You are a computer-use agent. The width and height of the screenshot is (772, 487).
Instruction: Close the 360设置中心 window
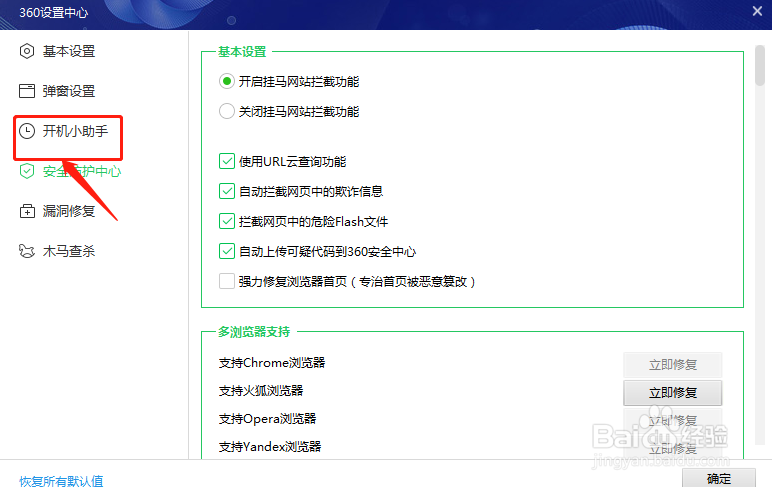[x=757, y=11]
